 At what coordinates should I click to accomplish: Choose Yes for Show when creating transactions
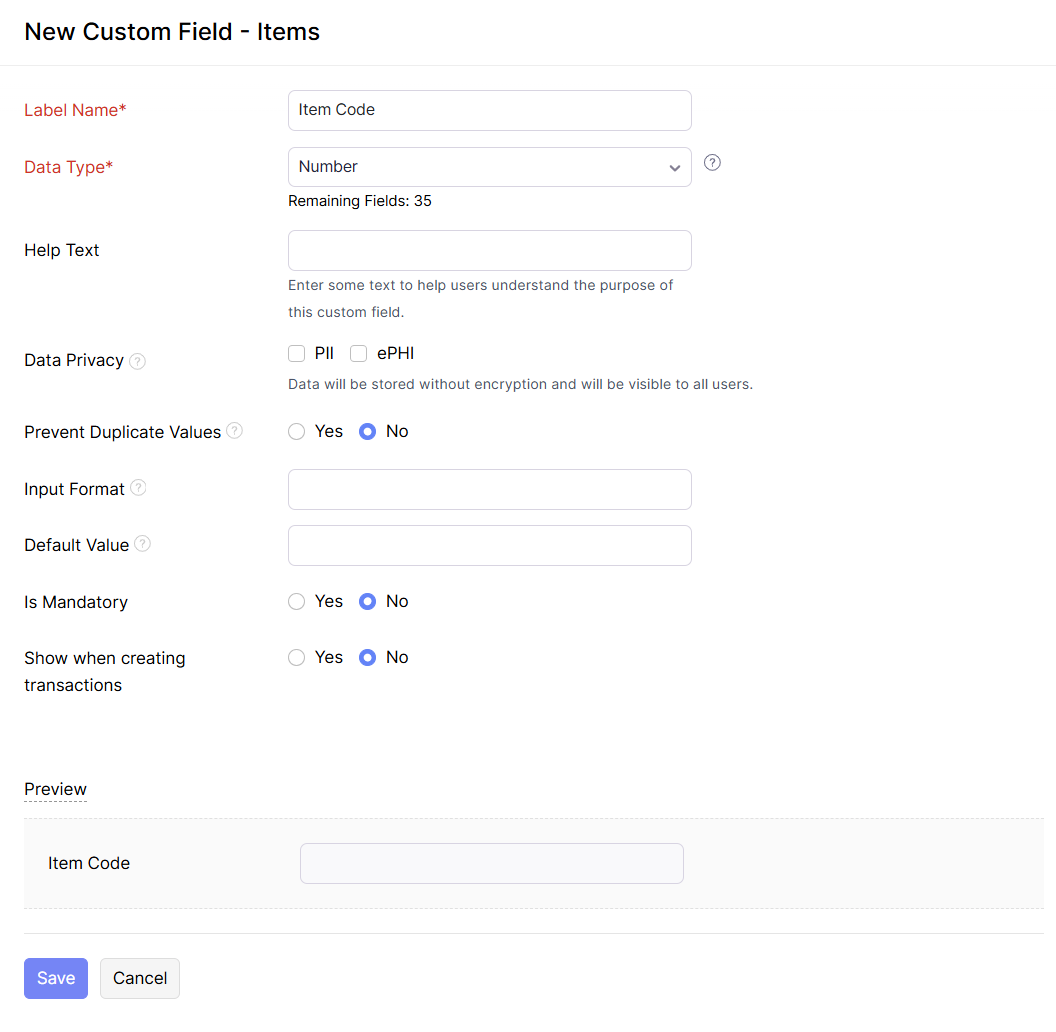297,658
